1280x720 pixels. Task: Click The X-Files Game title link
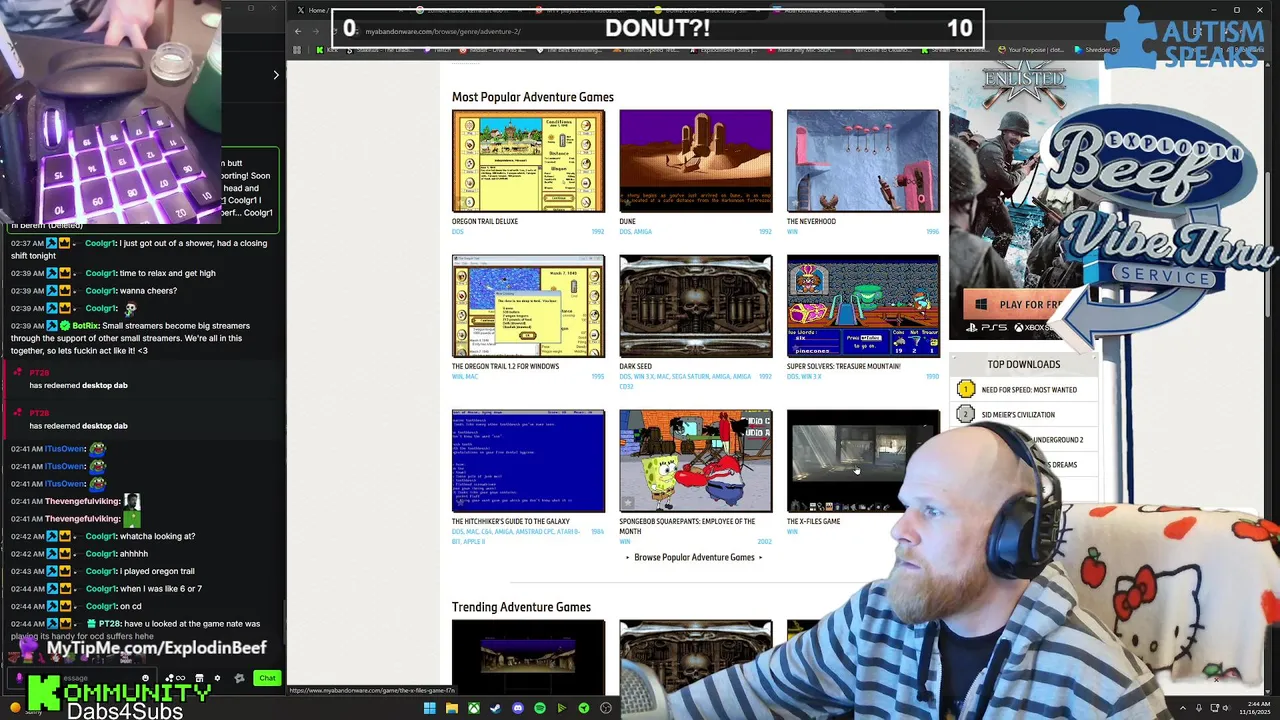pos(813,521)
